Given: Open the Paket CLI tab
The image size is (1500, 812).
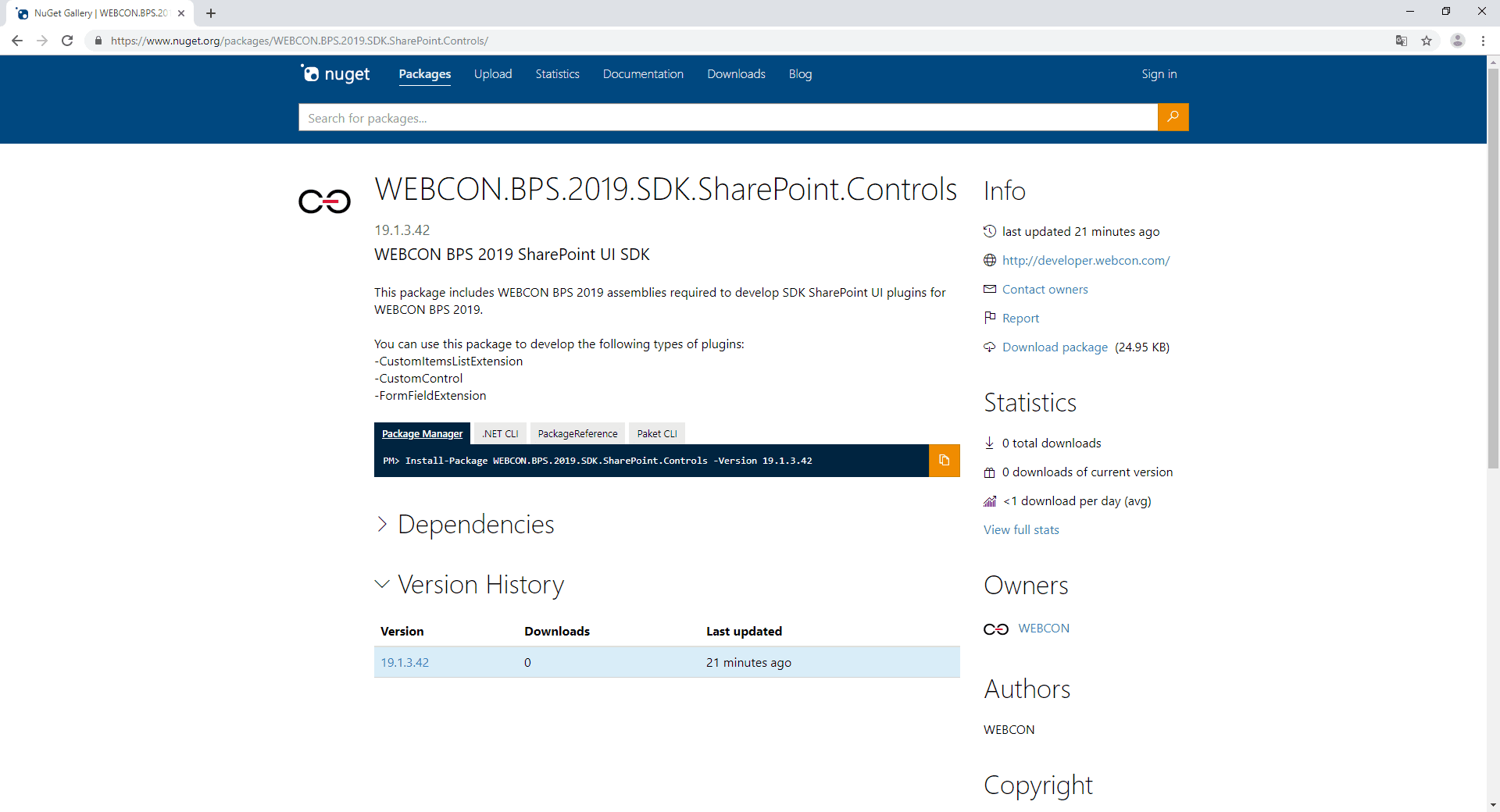Looking at the screenshot, I should (657, 434).
